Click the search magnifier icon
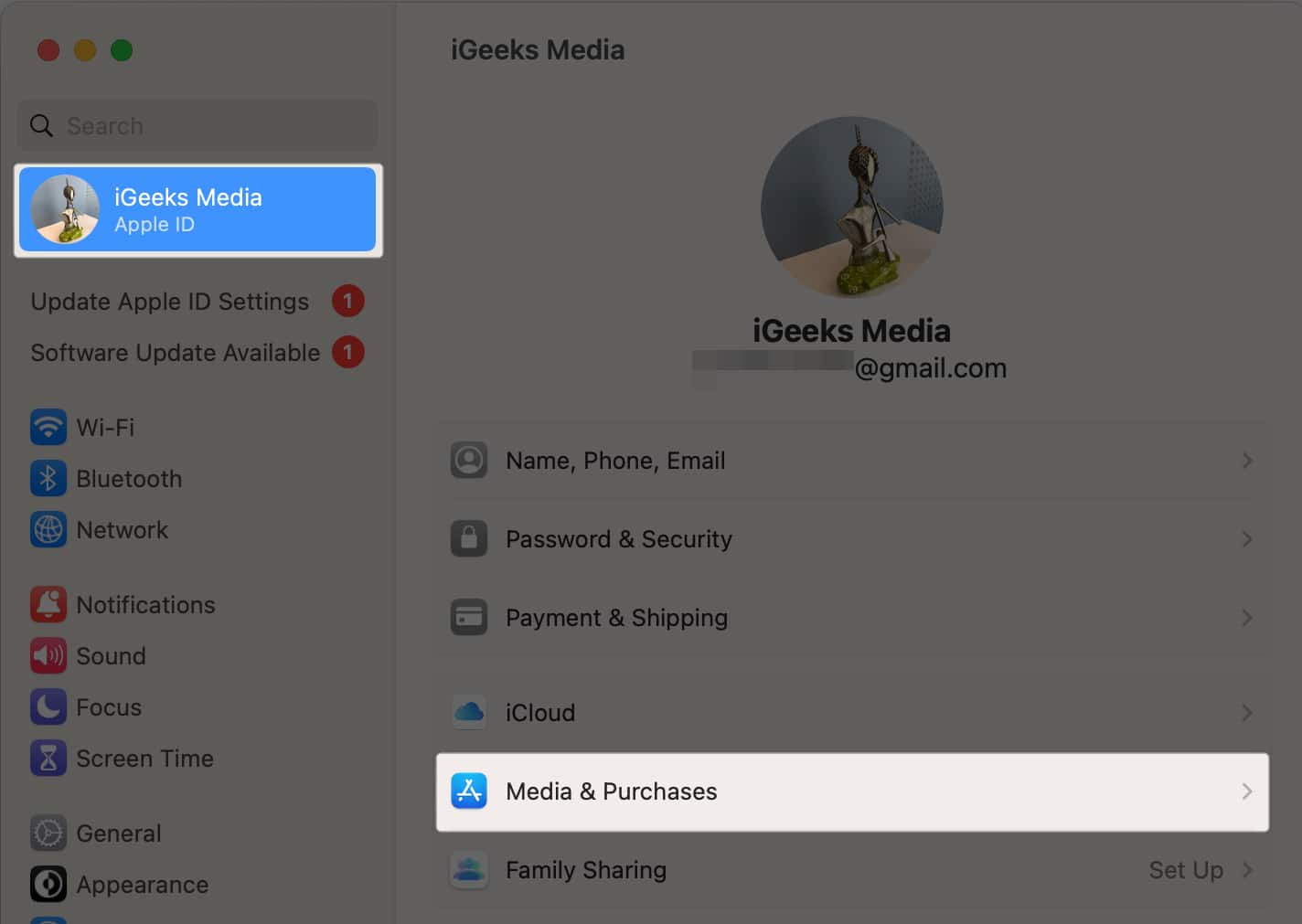 (x=41, y=125)
